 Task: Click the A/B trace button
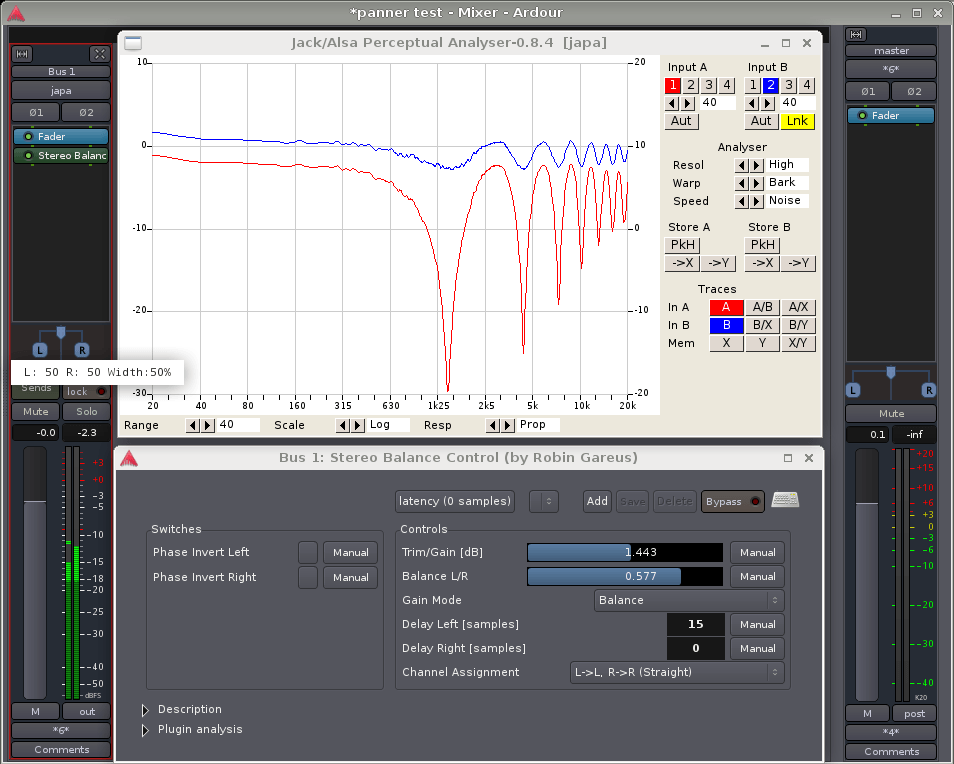[762, 307]
